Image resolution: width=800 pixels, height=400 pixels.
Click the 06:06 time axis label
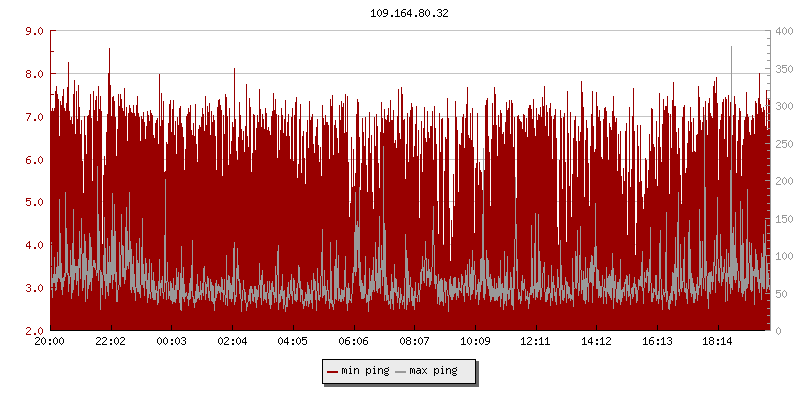click(354, 341)
